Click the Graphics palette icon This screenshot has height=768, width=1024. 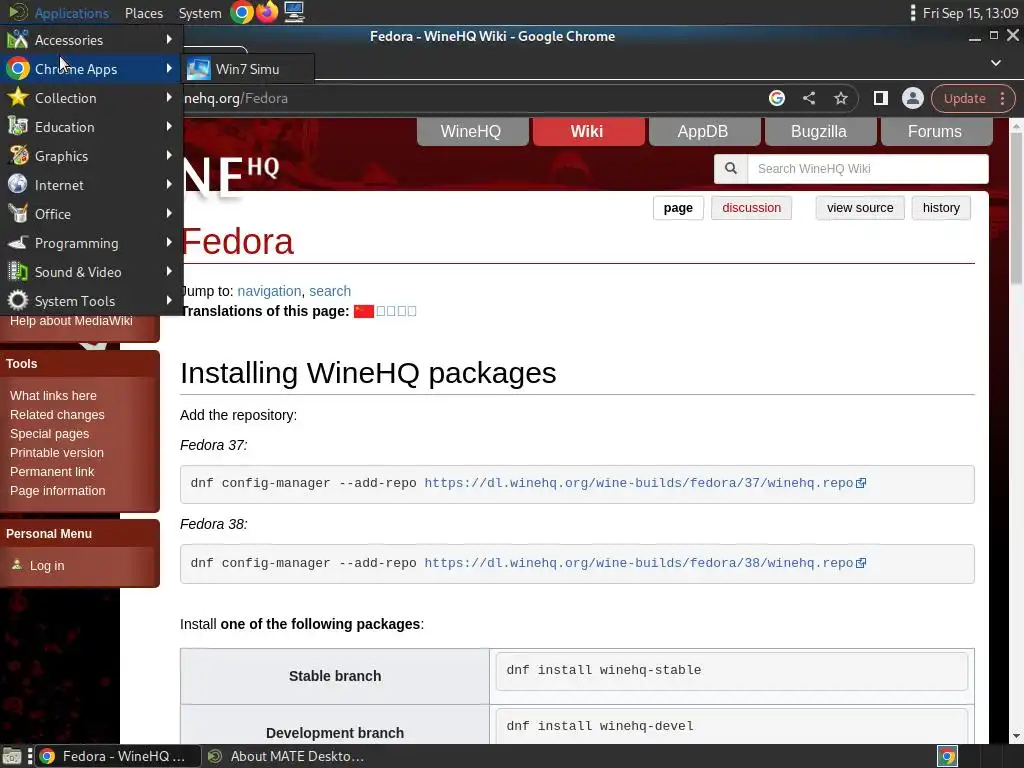[18, 155]
